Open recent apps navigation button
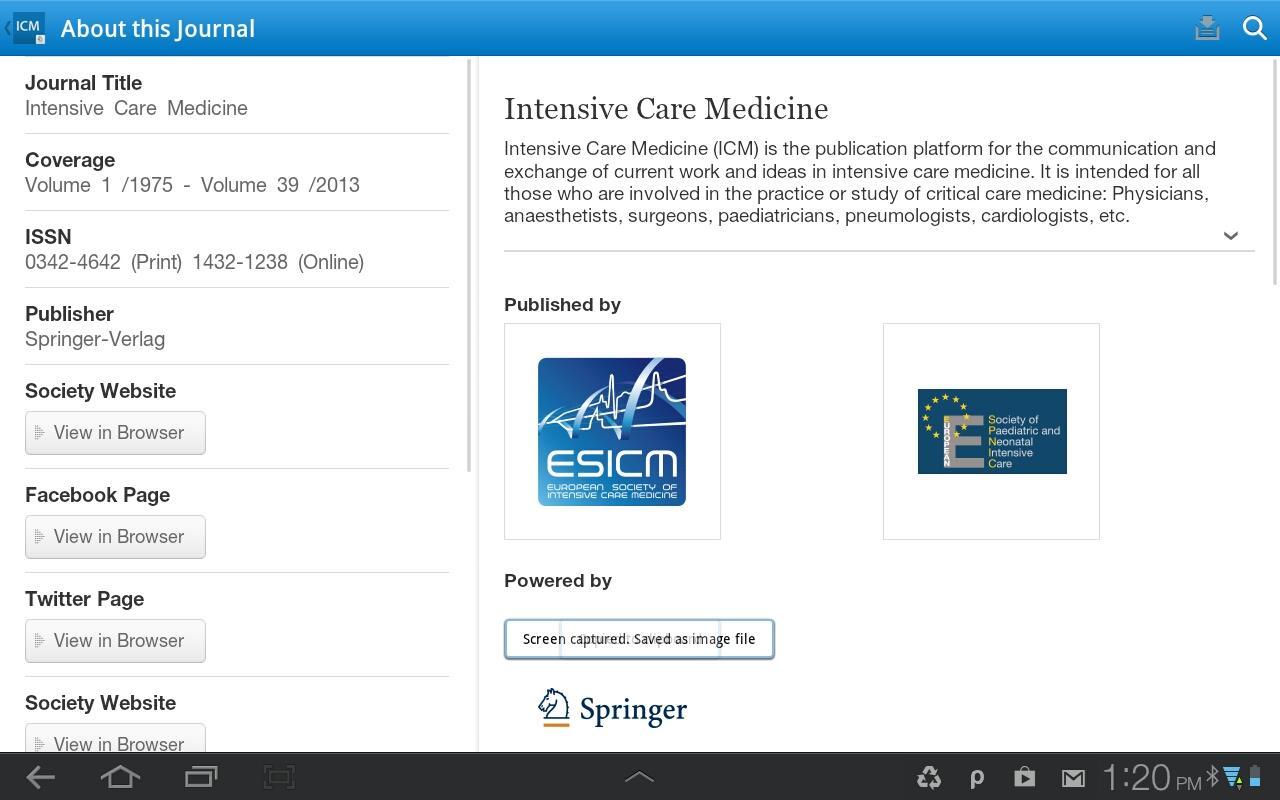This screenshot has width=1280, height=800. [x=201, y=777]
